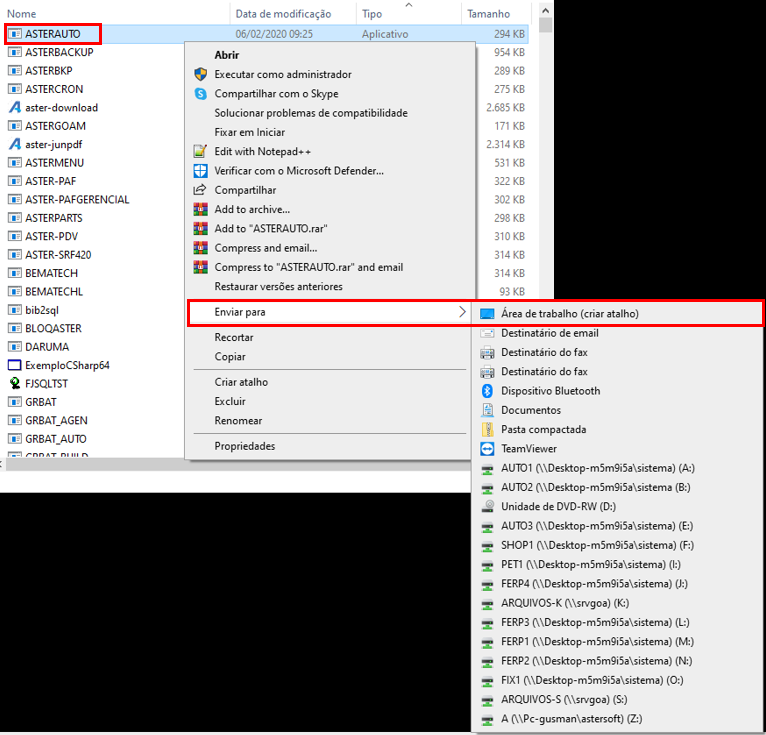Screen dimensions: 766x735
Task: Click the desktop icon beside Área de trabalho
Action: point(487,314)
